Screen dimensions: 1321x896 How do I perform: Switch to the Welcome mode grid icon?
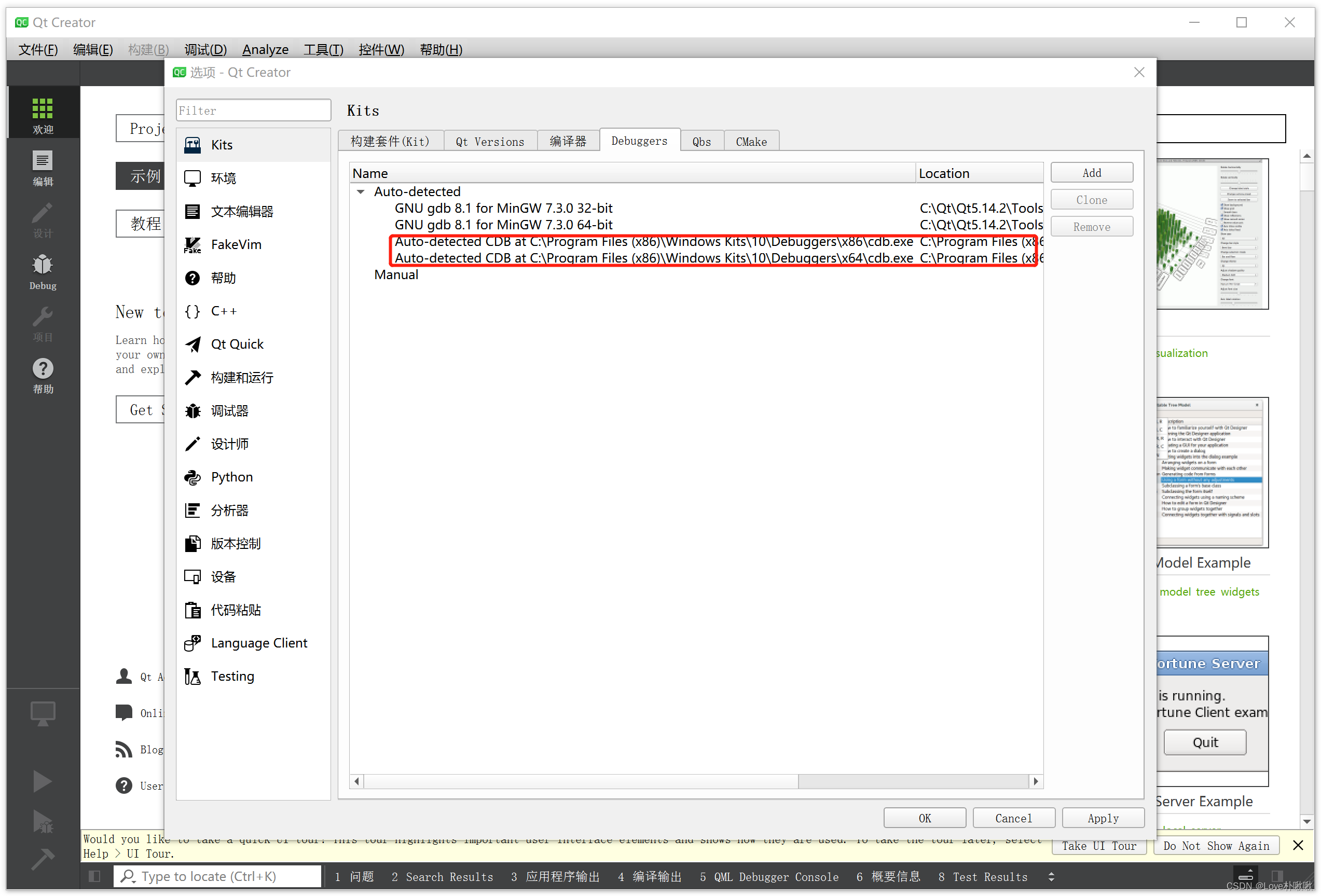(x=43, y=108)
